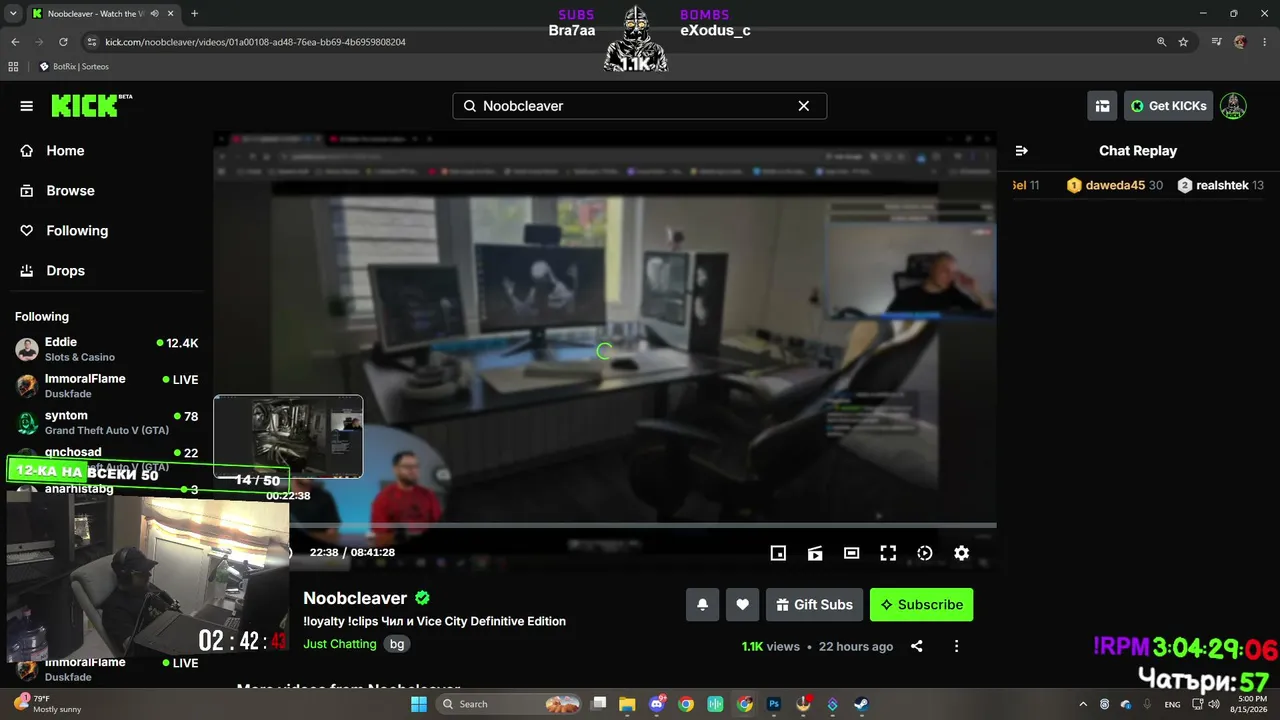Open Photoshop from the taskbar
The height and width of the screenshot is (720, 1280).
point(774,704)
